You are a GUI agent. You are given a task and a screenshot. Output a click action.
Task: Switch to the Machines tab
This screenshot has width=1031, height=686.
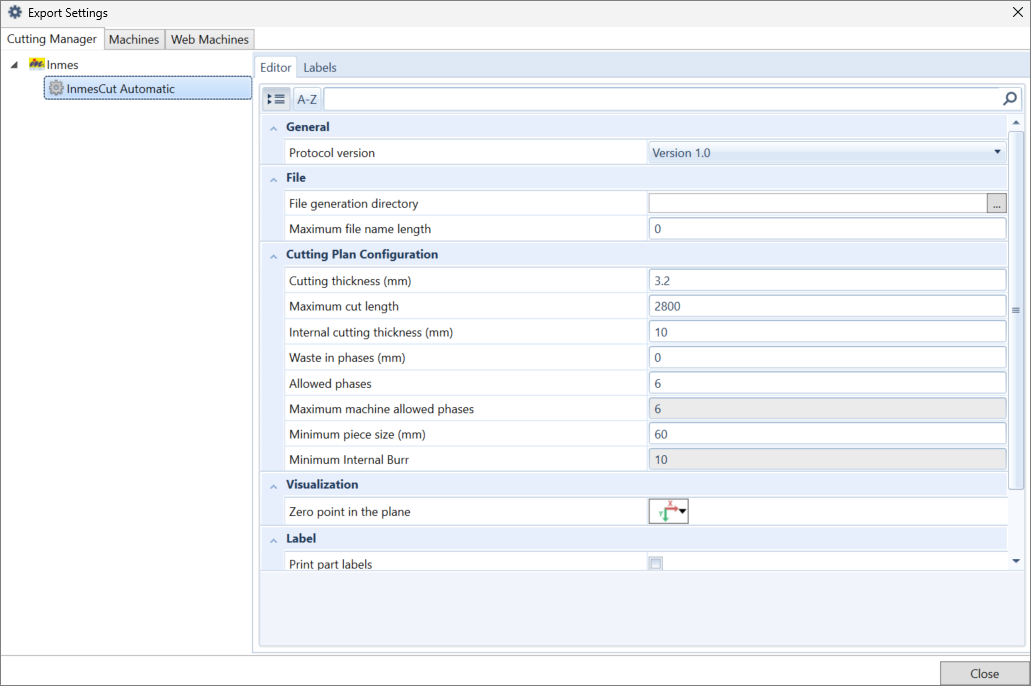click(x=134, y=39)
